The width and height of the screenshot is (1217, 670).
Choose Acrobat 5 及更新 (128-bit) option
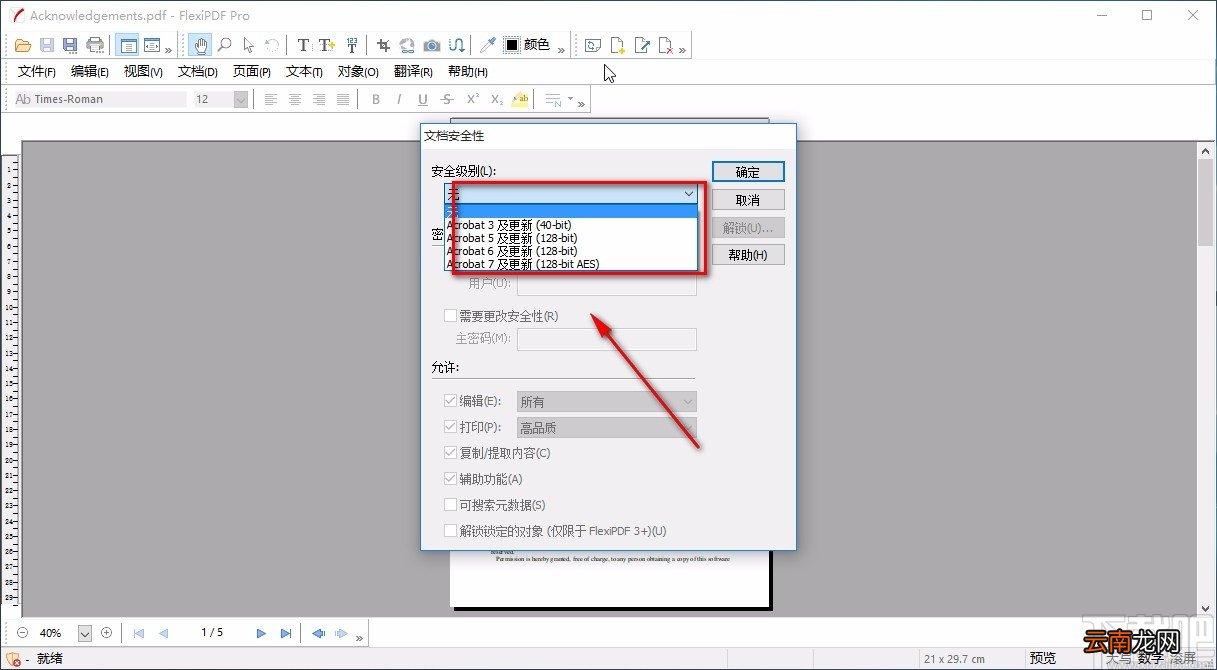pyautogui.click(x=571, y=238)
